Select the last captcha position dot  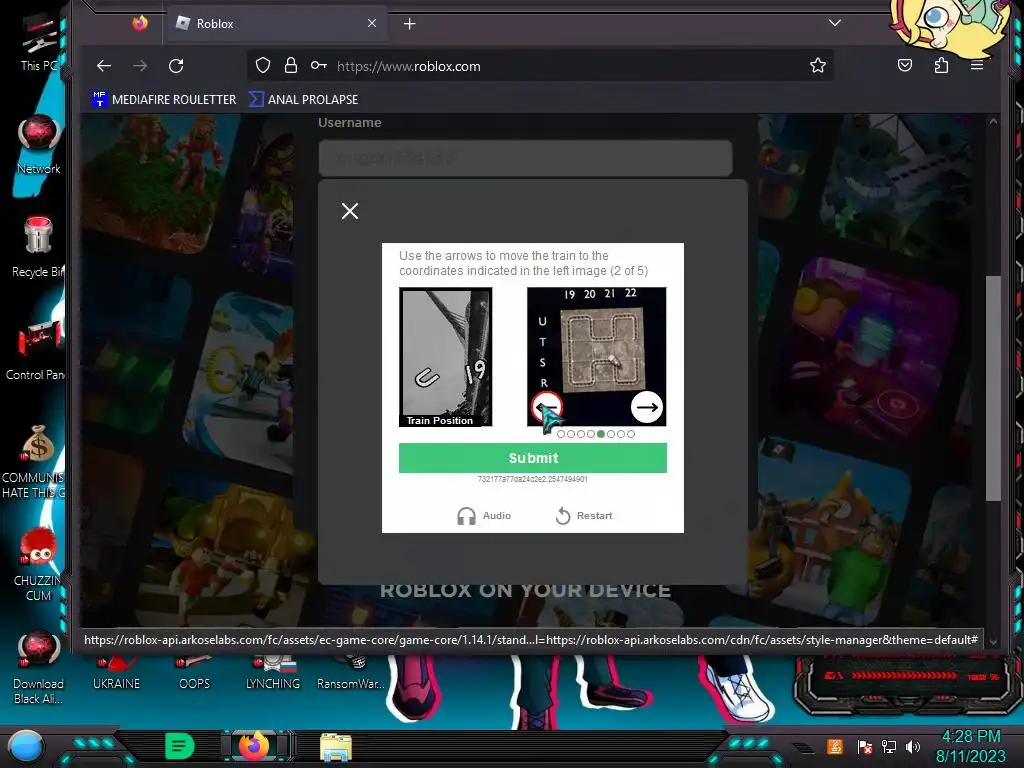[631, 434]
